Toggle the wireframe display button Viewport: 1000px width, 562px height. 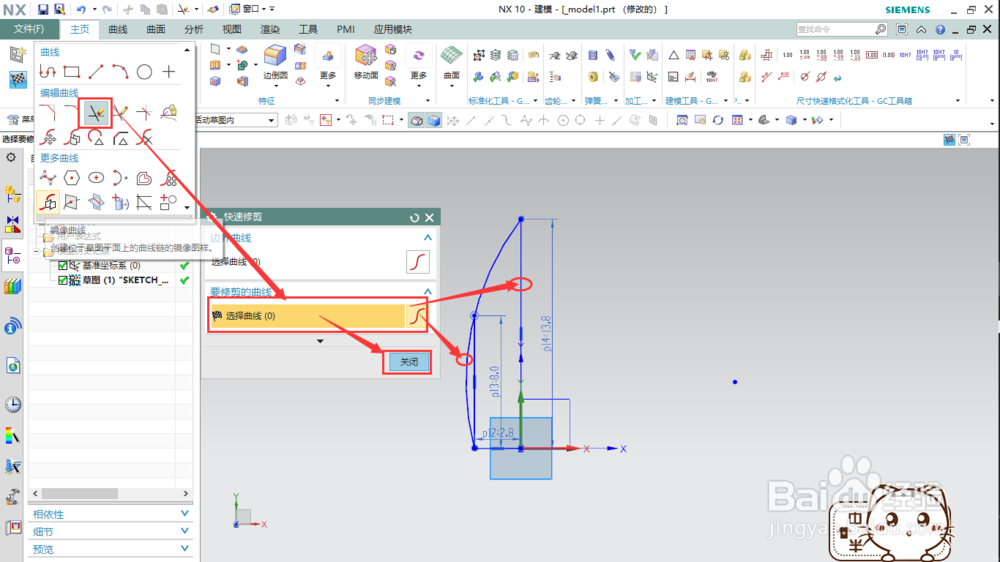click(x=416, y=120)
